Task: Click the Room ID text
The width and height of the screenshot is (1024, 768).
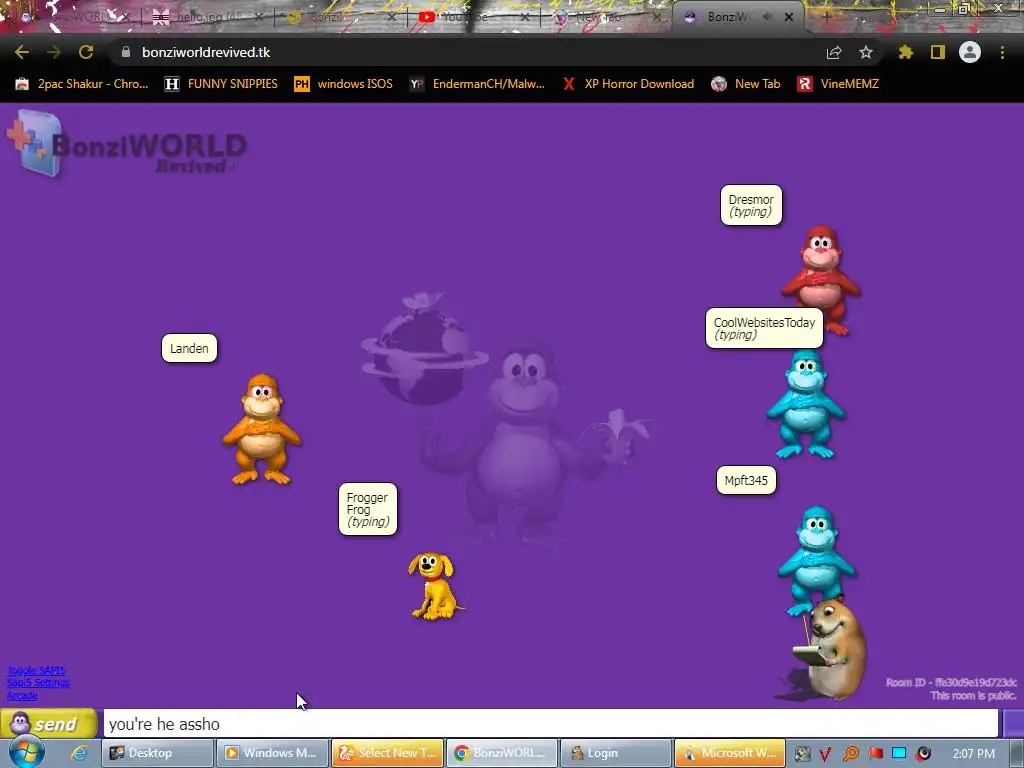Action: 951,682
